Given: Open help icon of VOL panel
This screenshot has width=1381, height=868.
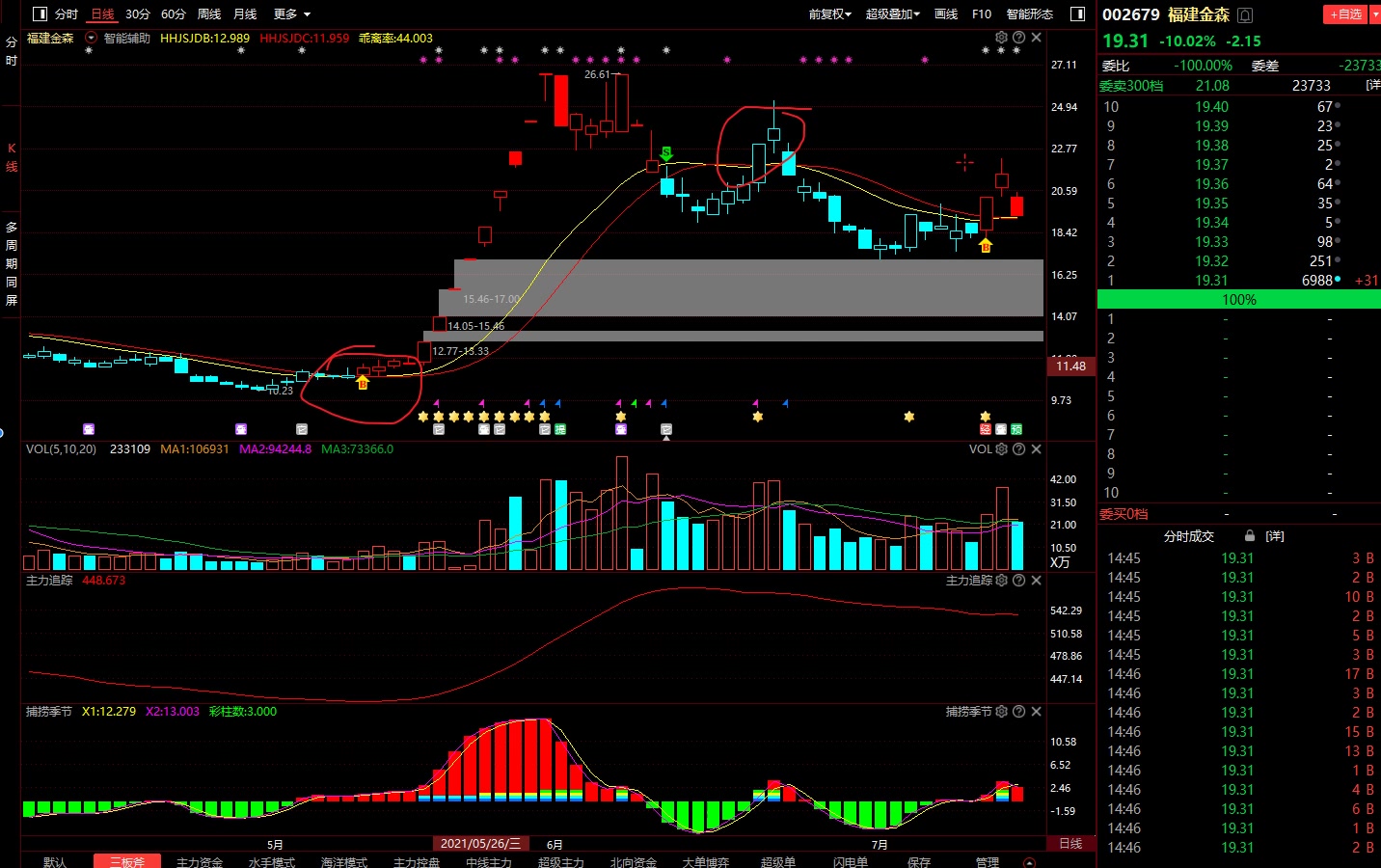Looking at the screenshot, I should pos(1018,449).
